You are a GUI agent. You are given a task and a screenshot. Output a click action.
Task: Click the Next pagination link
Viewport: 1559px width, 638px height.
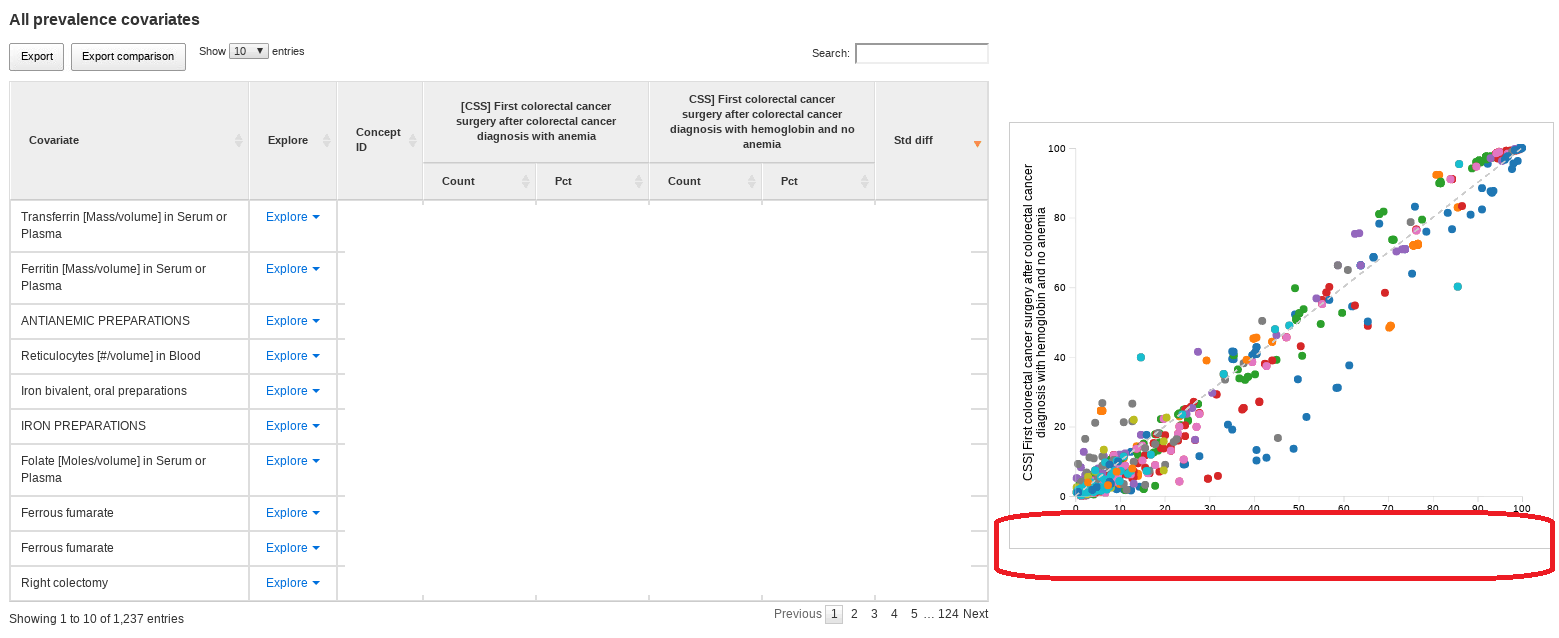975,613
